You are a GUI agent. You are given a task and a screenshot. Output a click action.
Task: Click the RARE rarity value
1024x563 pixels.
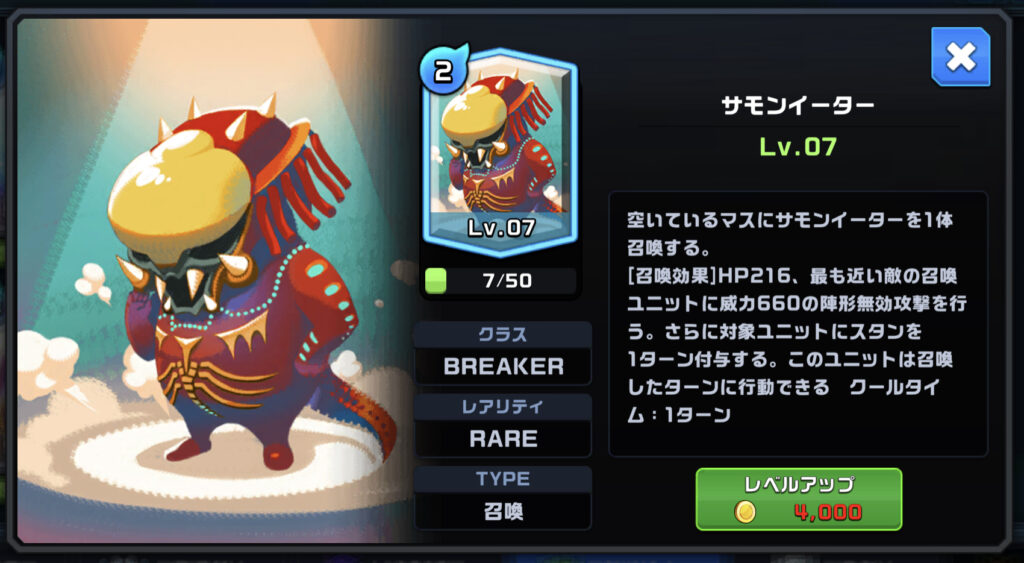503,439
